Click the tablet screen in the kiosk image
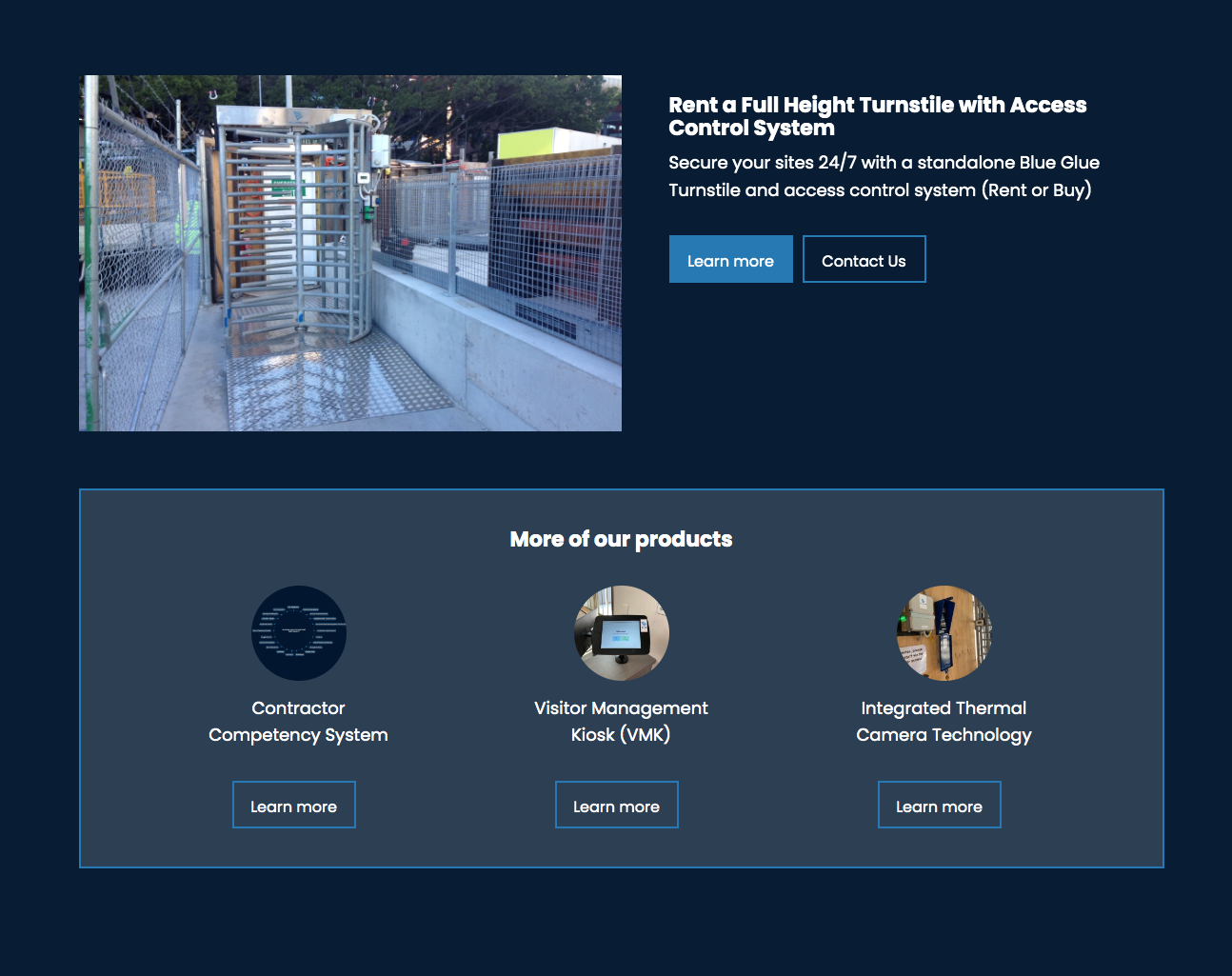 pyautogui.click(x=620, y=633)
